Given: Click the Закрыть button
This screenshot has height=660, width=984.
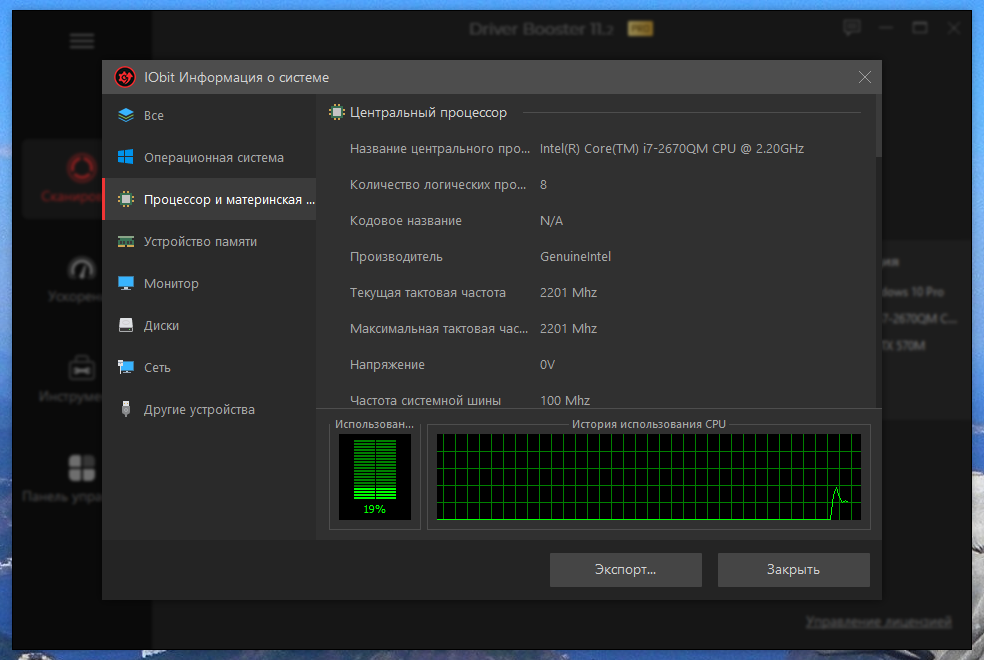Looking at the screenshot, I should click(794, 570).
